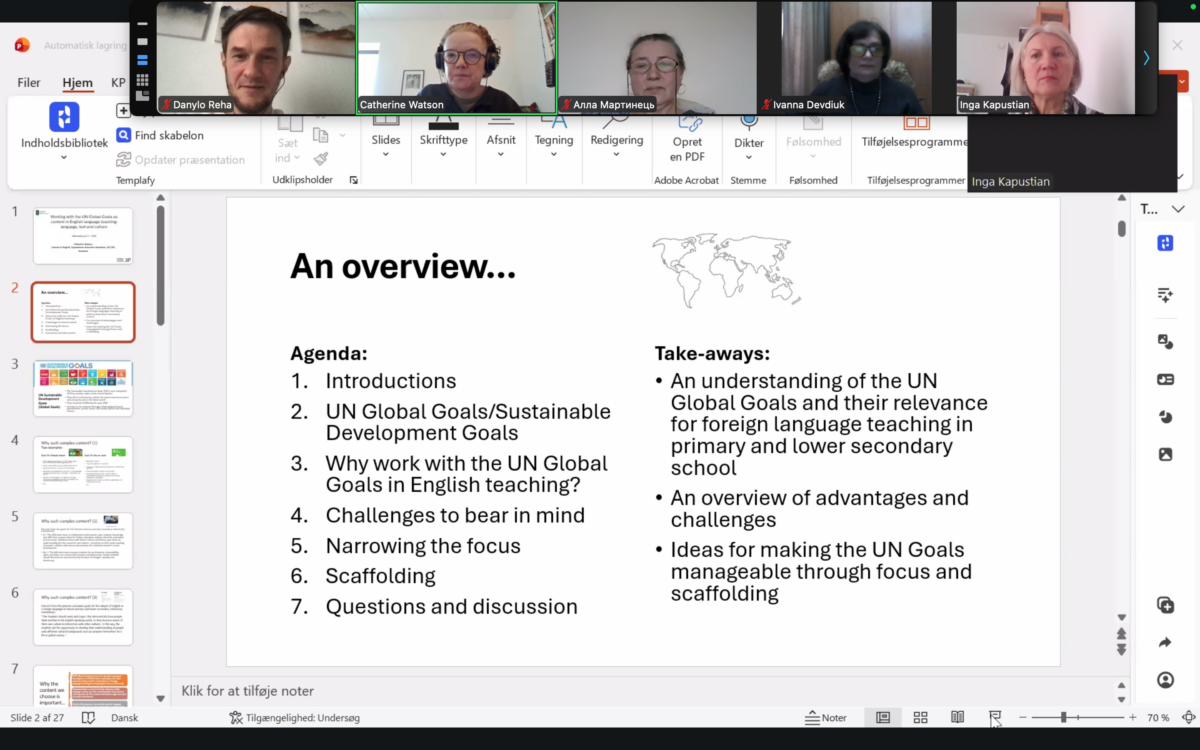Switch to slide sorter view

920,717
